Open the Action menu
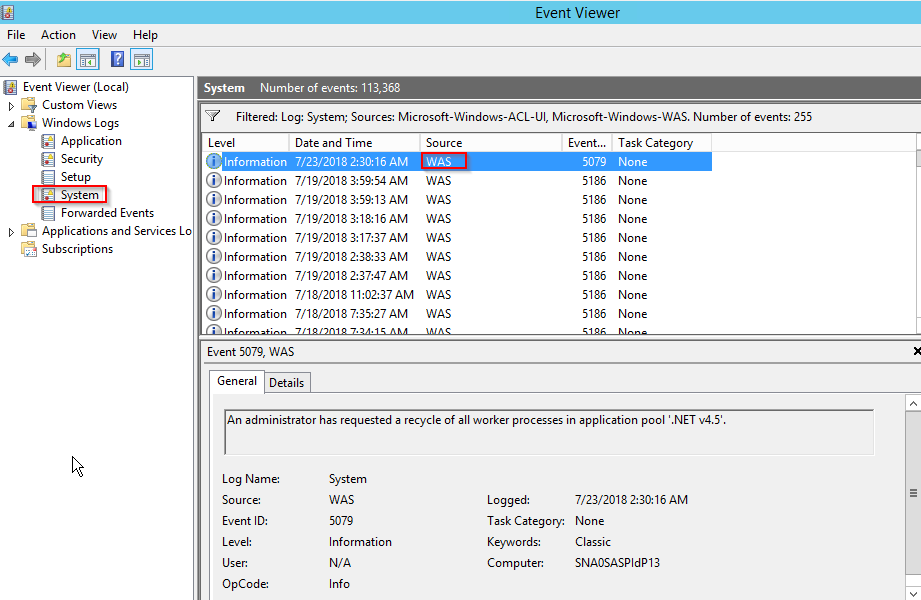The height and width of the screenshot is (600, 921). (x=58, y=35)
